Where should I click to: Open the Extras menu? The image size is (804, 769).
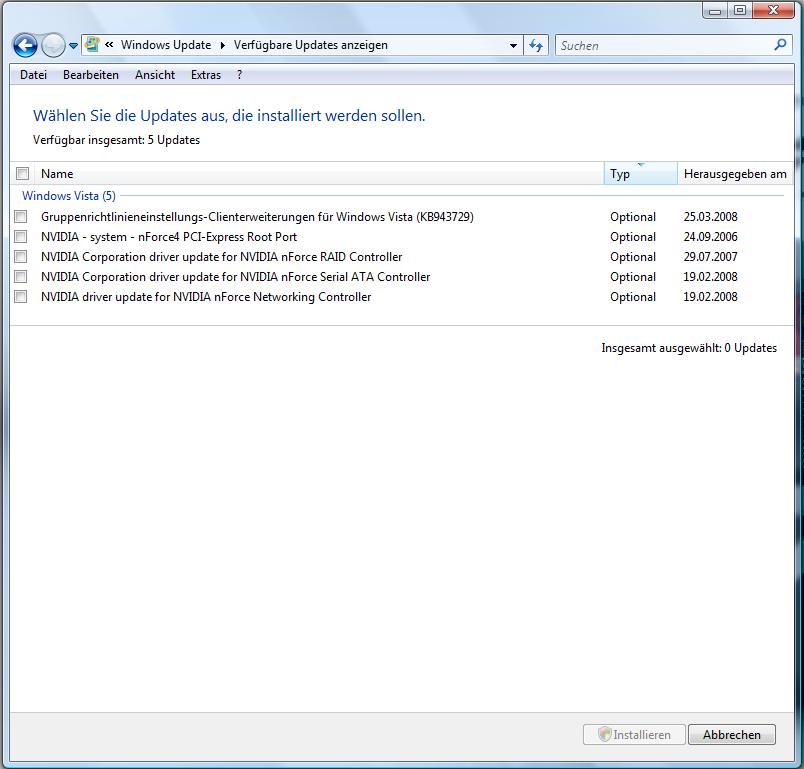coord(206,75)
